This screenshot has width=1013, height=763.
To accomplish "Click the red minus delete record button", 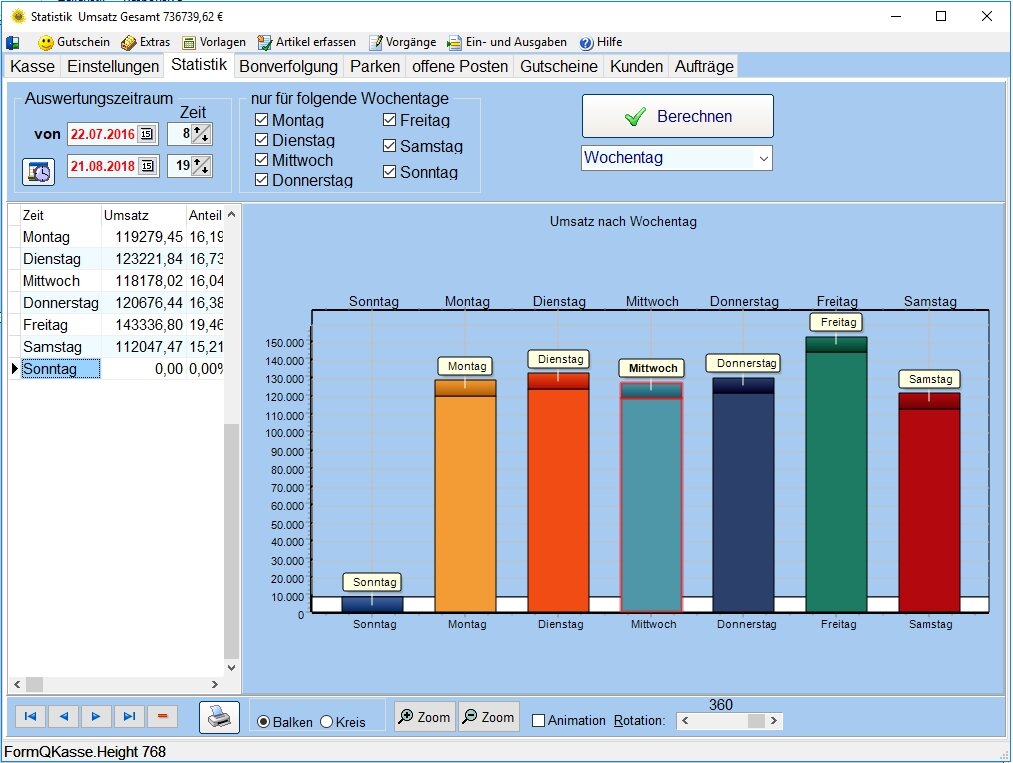I will [162, 716].
